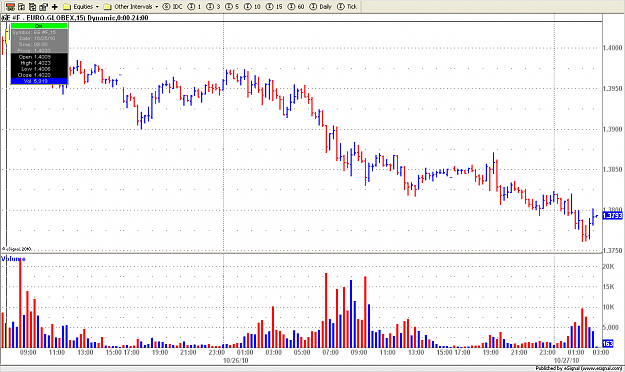Screen dimensions: 625x372
Task: Click the 1.3900 price axis label
Action: (x=612, y=129)
